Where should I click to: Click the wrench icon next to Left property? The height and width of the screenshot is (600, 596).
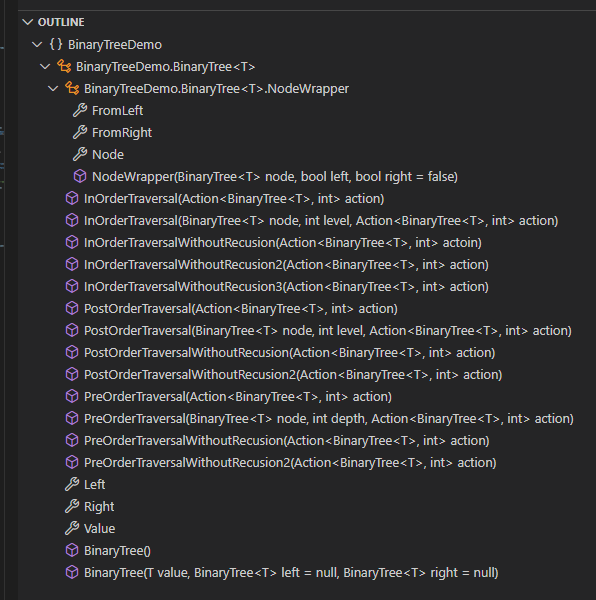72,484
